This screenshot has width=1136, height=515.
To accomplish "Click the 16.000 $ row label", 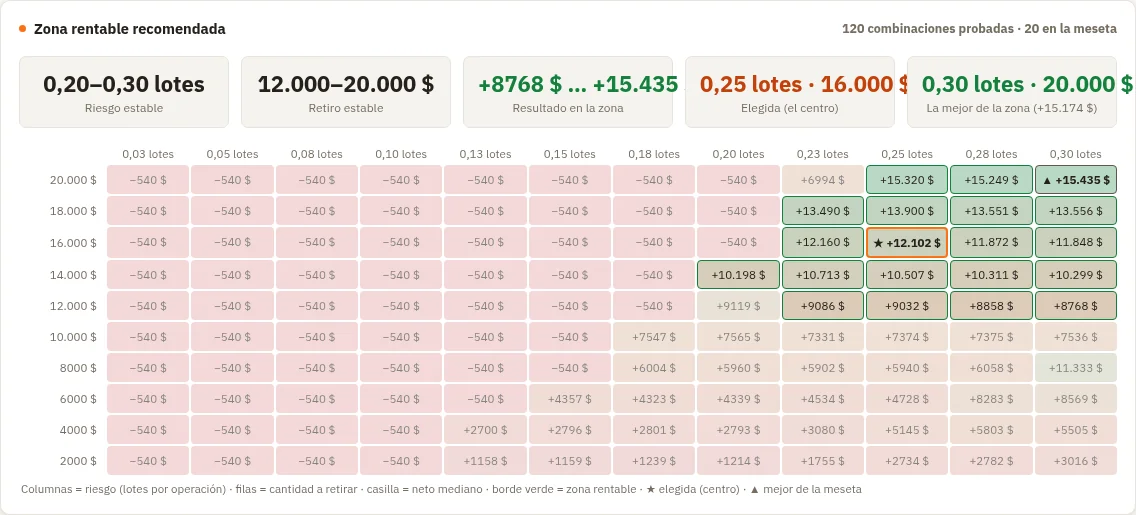I will click(73, 243).
